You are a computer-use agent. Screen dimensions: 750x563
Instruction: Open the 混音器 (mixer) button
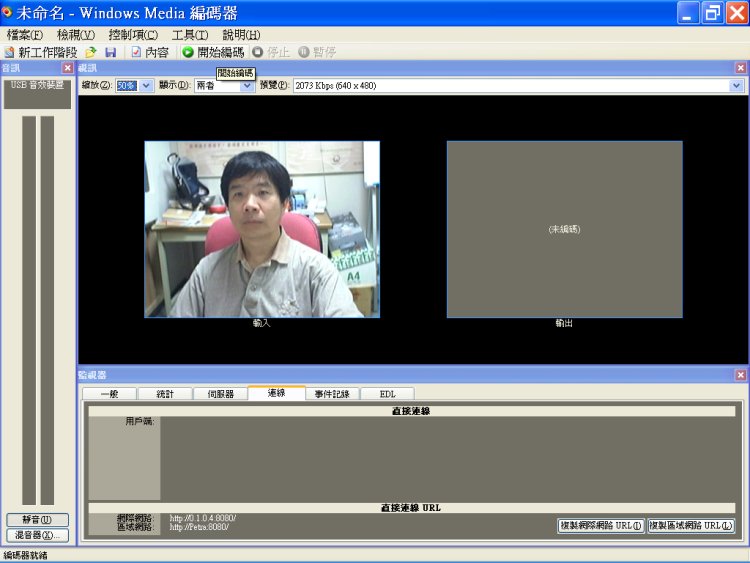point(37,535)
